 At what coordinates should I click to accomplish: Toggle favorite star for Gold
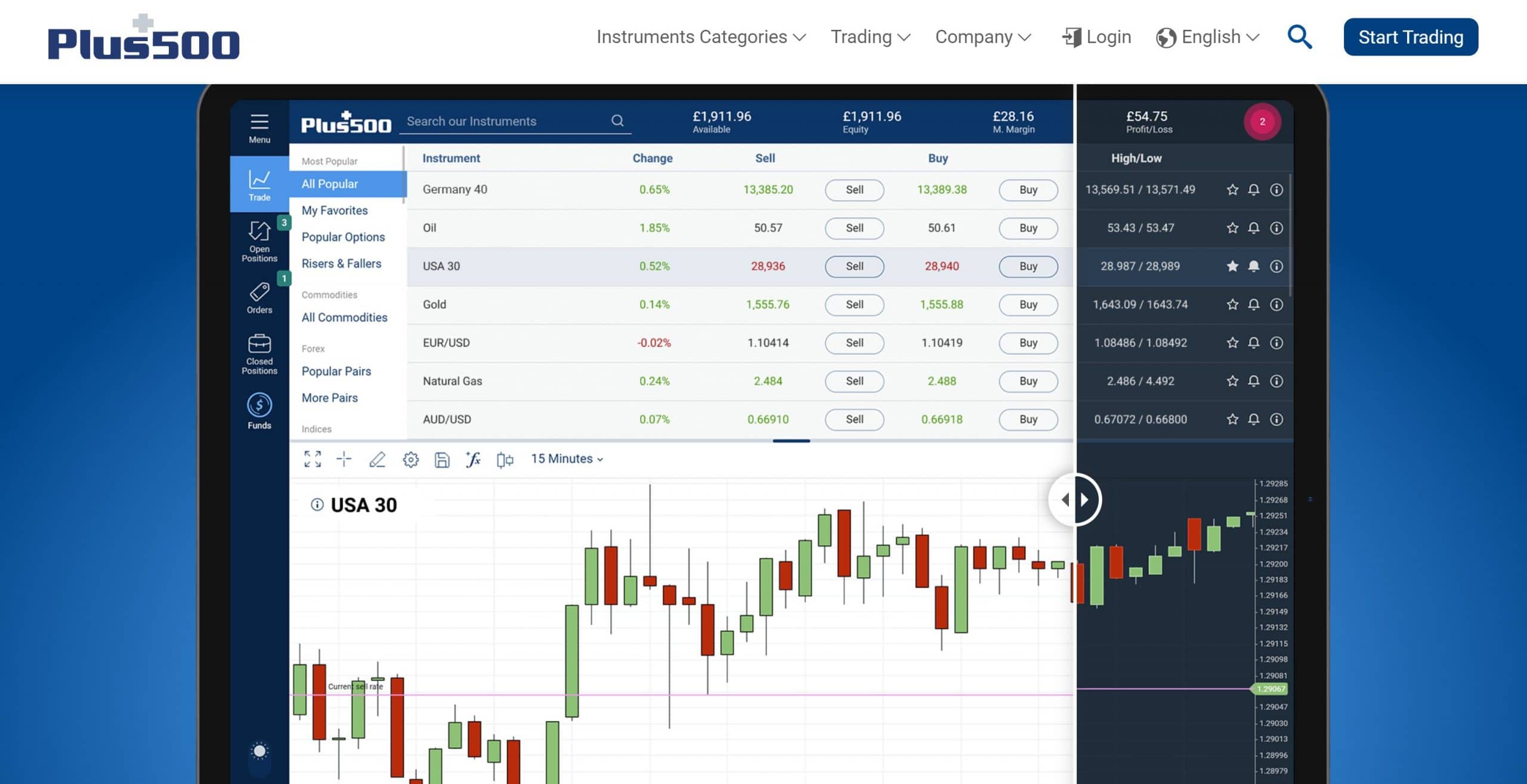pyautogui.click(x=1232, y=304)
